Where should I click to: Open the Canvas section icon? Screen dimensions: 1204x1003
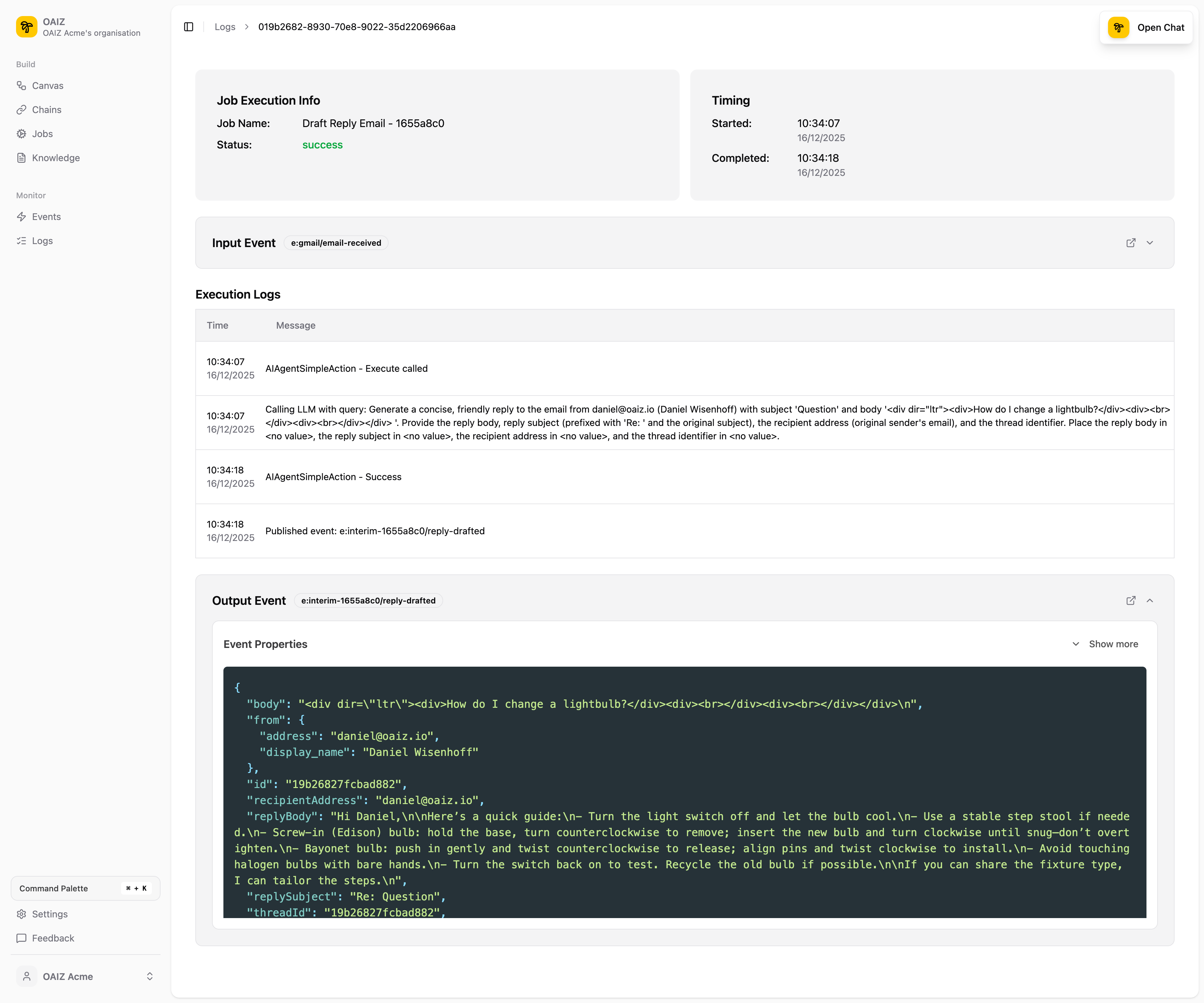point(22,85)
